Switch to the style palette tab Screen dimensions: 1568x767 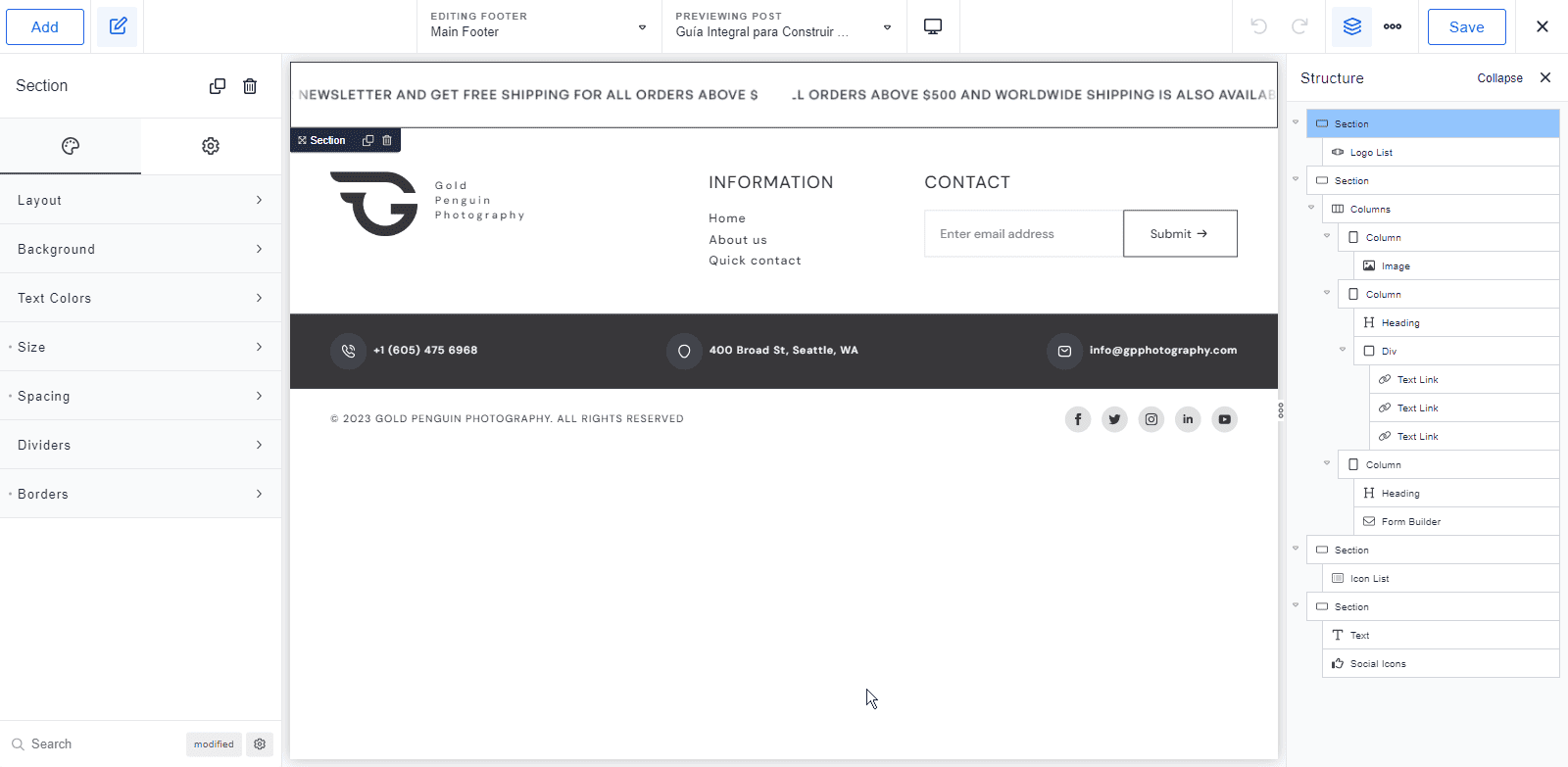(71, 146)
